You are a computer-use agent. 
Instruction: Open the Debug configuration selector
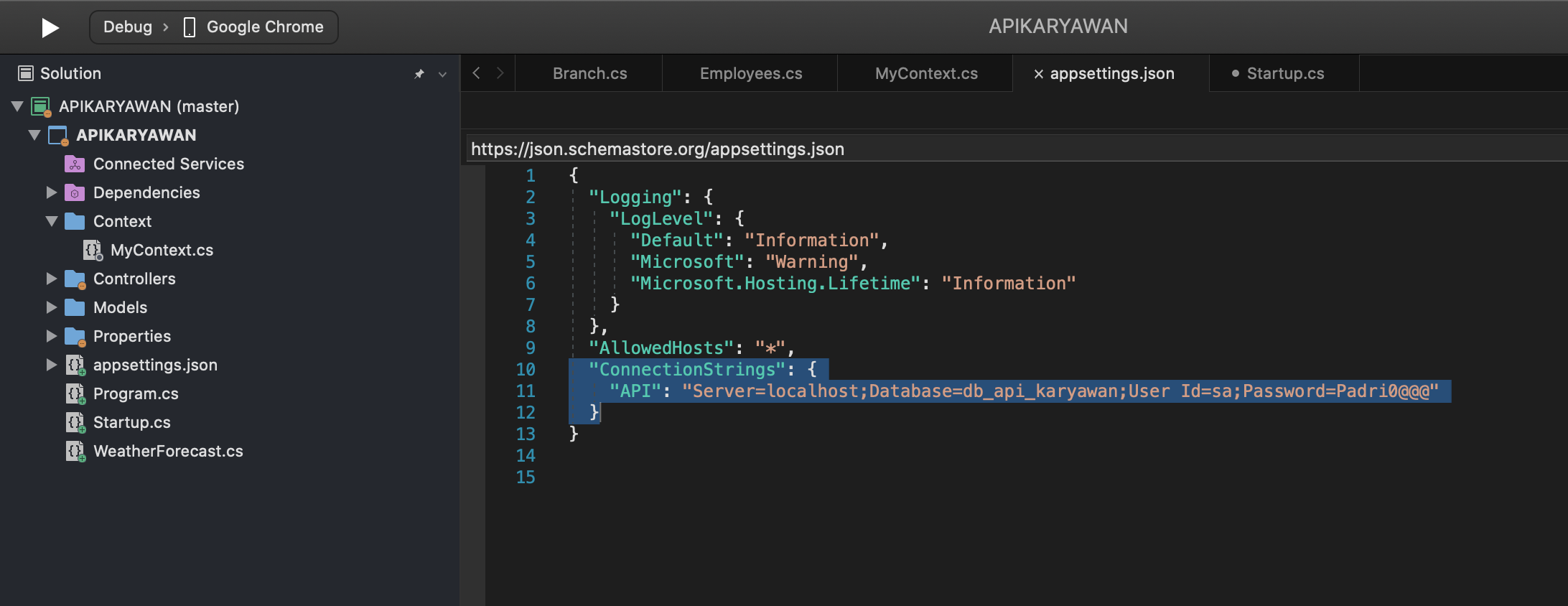(x=128, y=27)
